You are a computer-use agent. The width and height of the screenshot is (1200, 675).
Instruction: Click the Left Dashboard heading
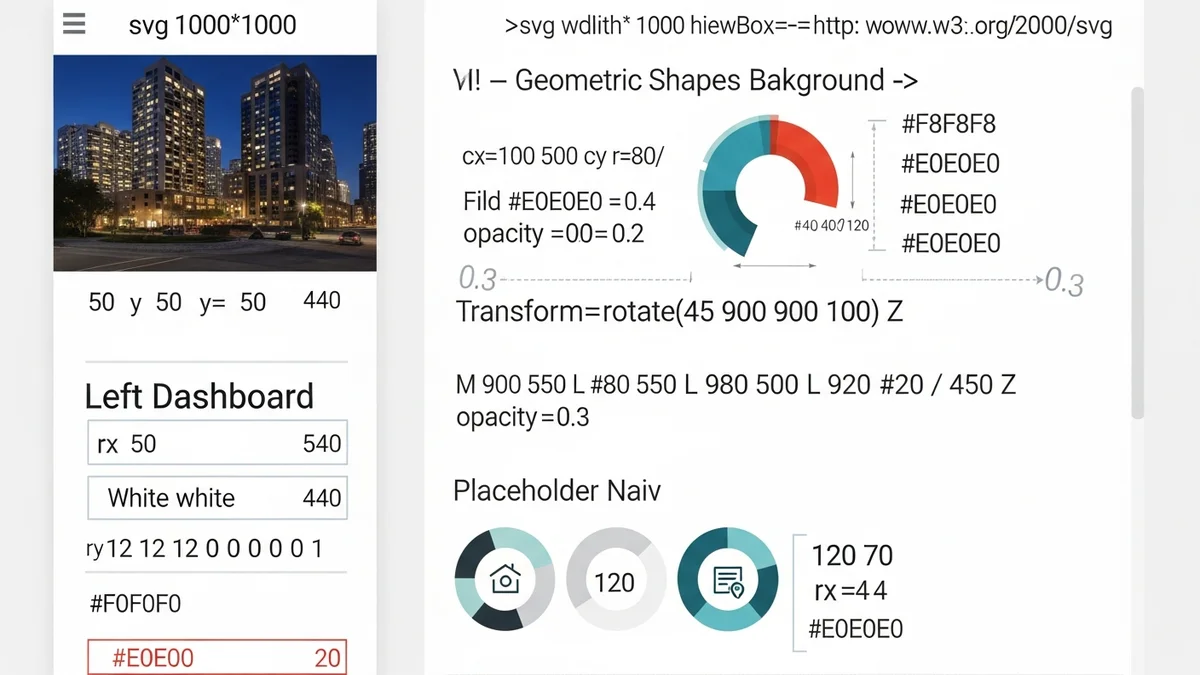coord(199,396)
